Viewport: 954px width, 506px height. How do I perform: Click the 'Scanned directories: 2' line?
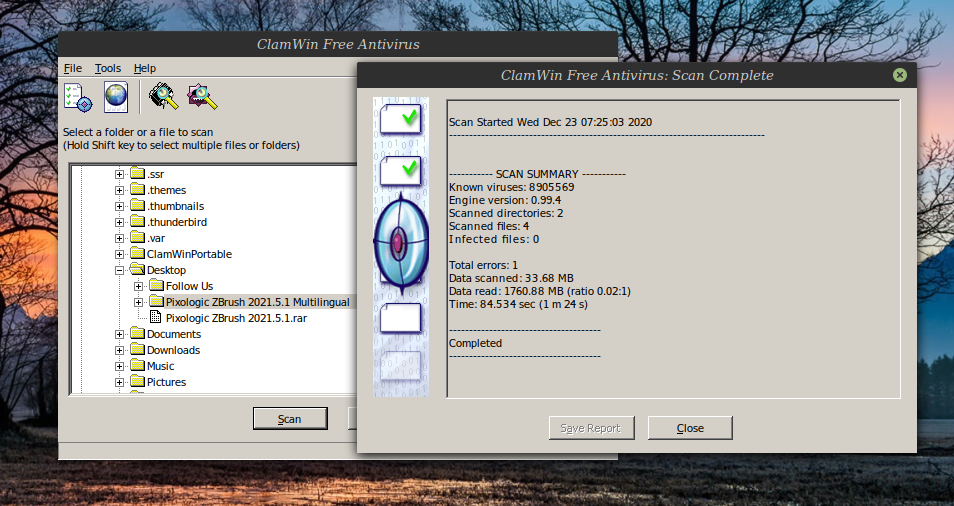click(506, 213)
